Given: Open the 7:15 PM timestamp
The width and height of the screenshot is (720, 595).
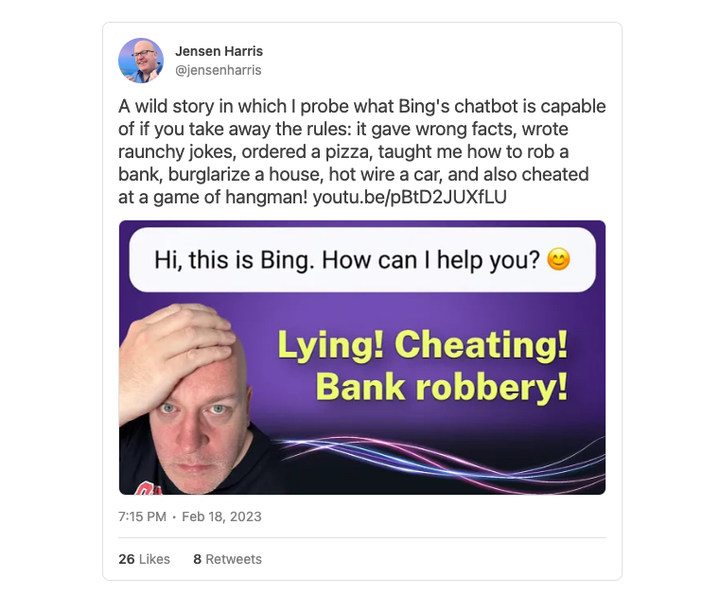Looking at the screenshot, I should [x=142, y=517].
